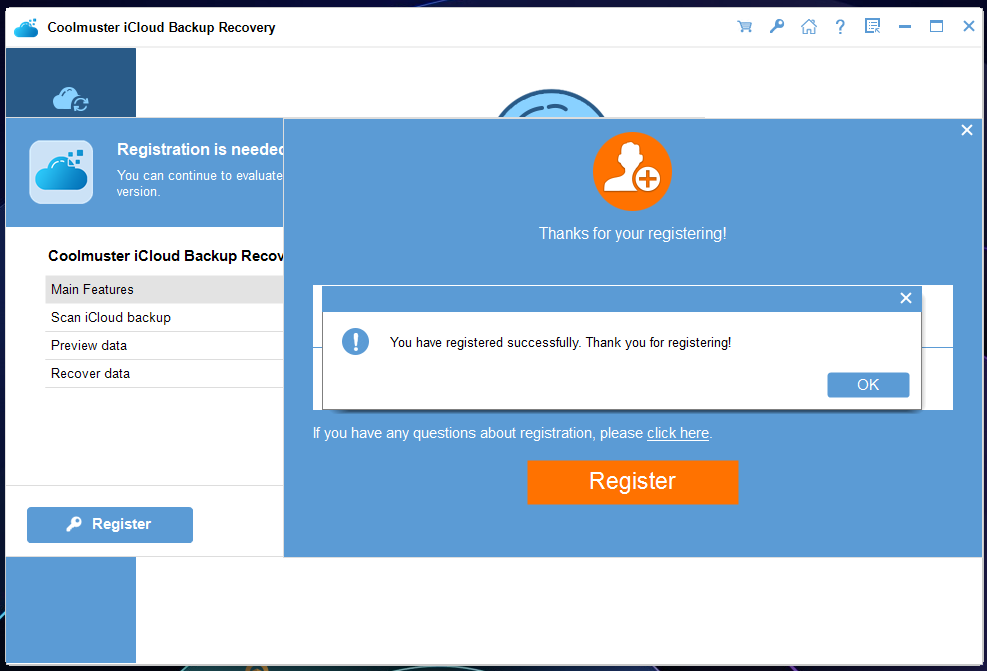987x671 pixels.
Task: Follow the 'click here' registration link
Action: coord(677,433)
